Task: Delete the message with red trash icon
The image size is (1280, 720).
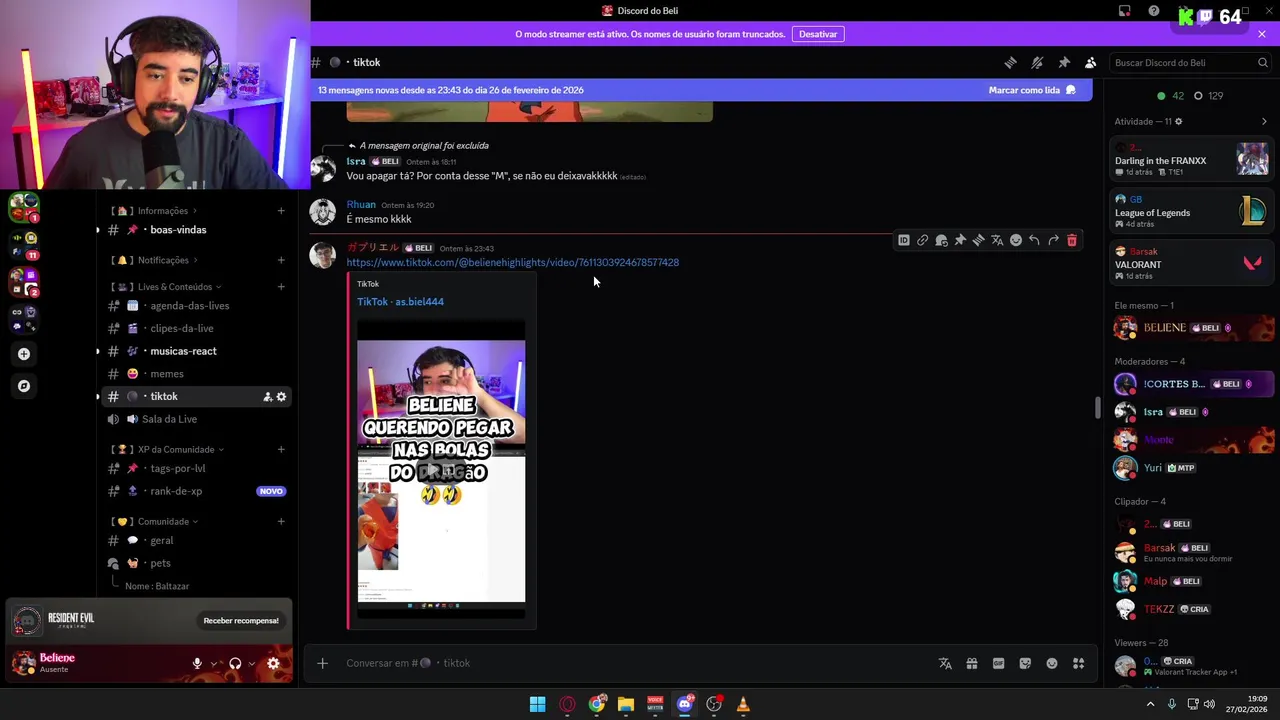Action: [x=1072, y=240]
